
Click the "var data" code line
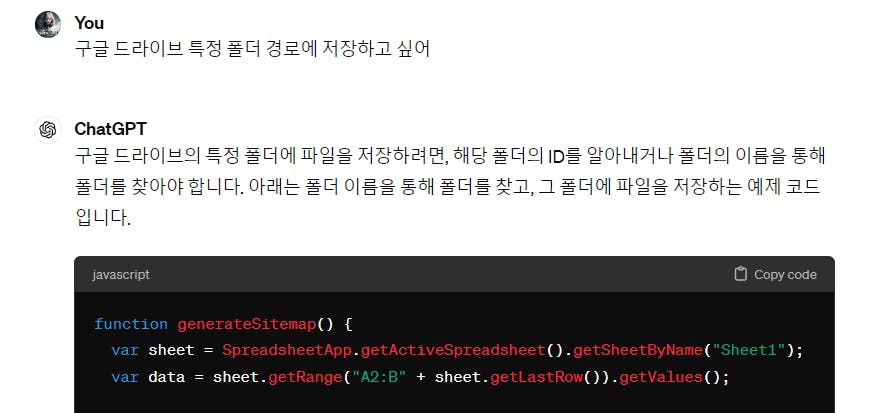(420, 376)
